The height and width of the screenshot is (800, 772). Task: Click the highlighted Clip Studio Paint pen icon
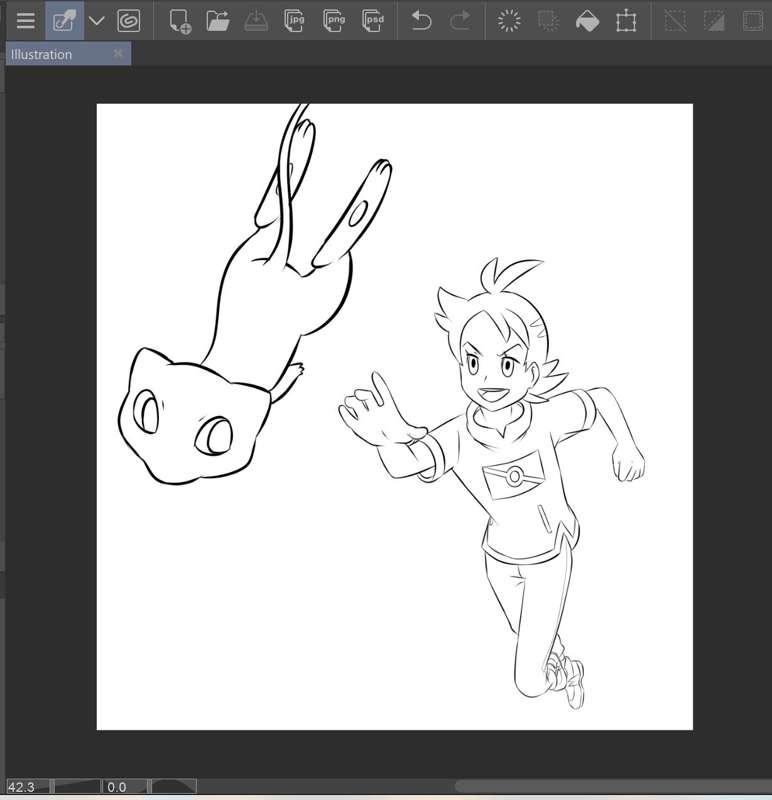[x=64, y=21]
